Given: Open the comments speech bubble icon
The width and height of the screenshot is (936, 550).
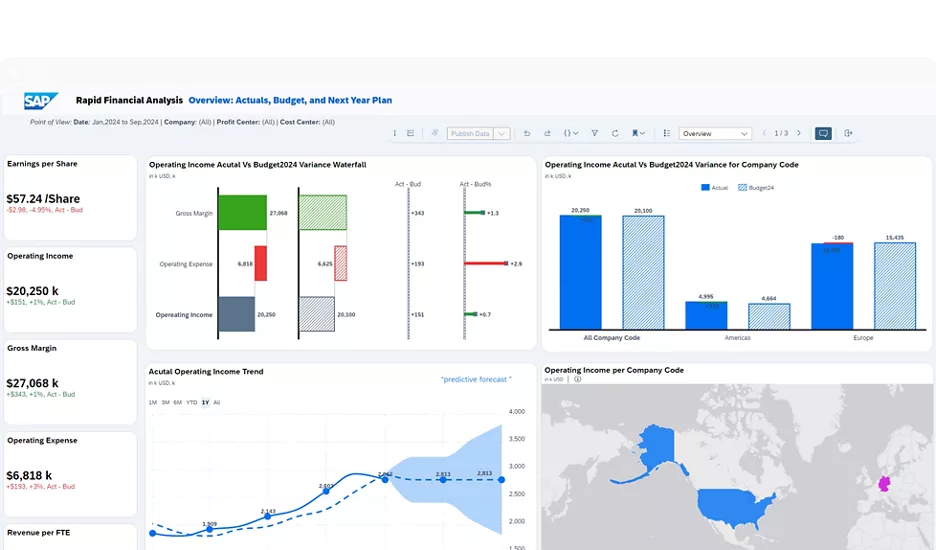Looking at the screenshot, I should coord(823,133).
